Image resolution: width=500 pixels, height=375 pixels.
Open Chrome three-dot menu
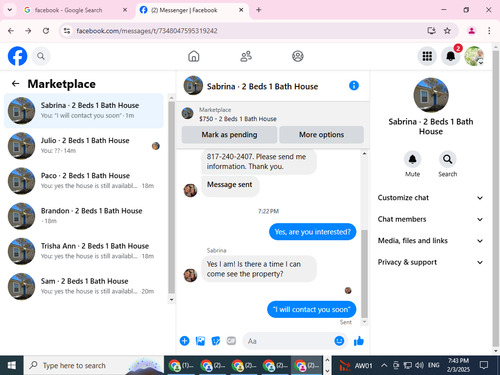coord(489,31)
